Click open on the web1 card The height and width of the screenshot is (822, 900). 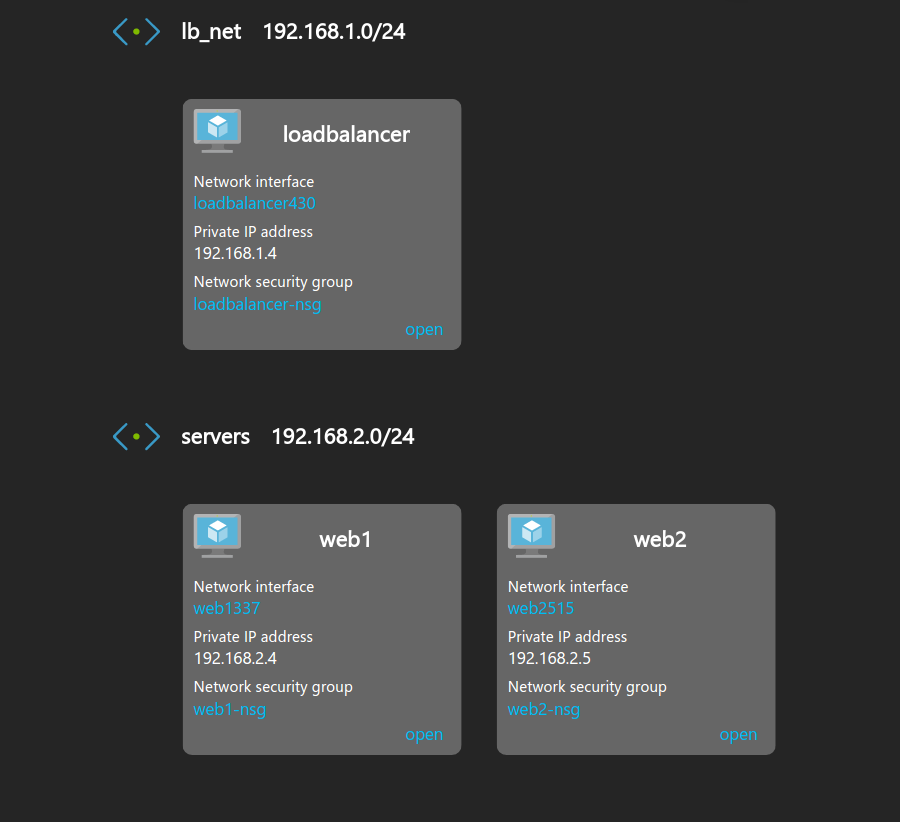pyautogui.click(x=423, y=734)
